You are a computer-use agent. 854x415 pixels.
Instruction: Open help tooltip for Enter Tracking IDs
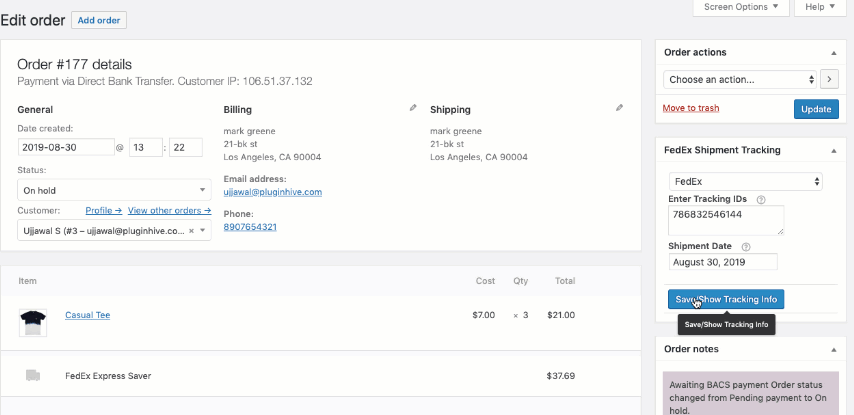tap(761, 199)
